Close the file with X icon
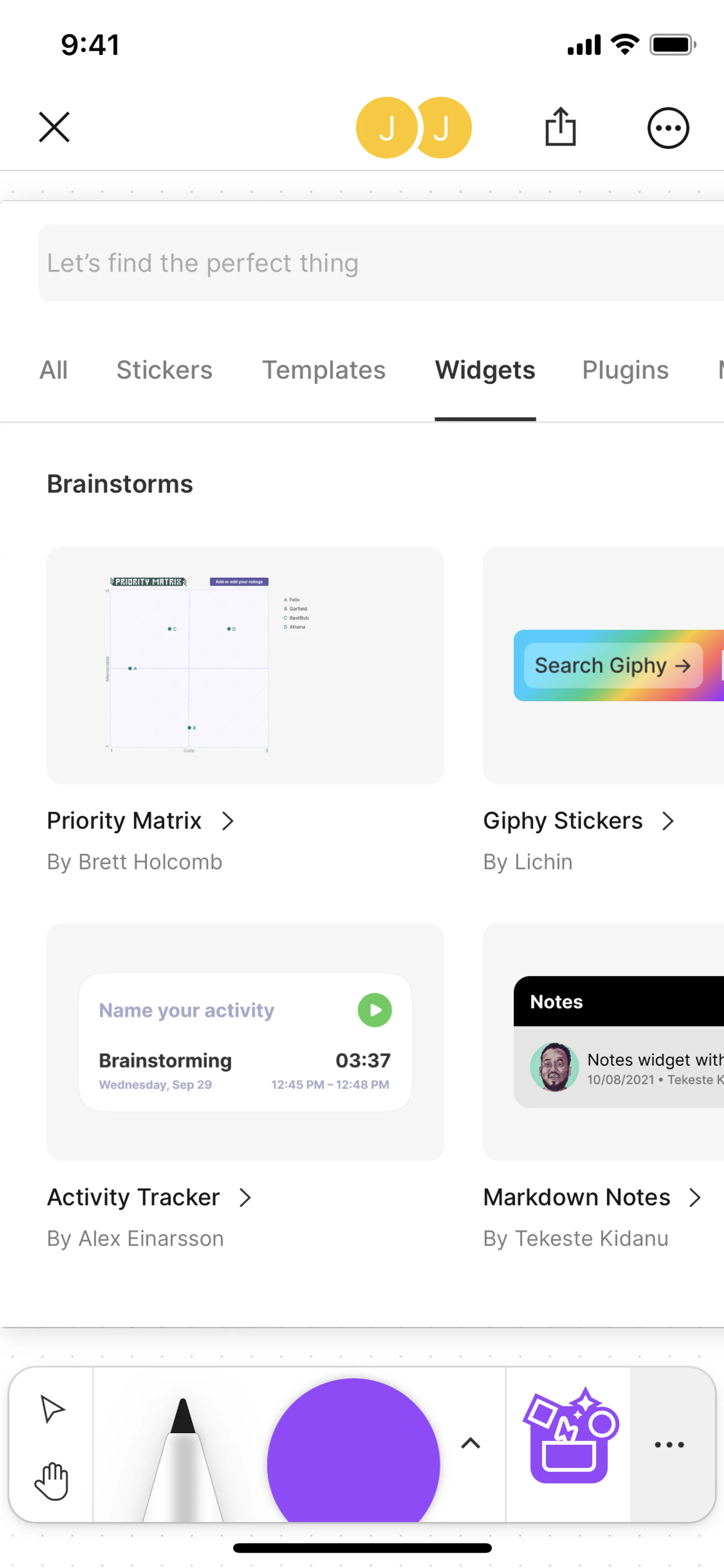 click(54, 127)
